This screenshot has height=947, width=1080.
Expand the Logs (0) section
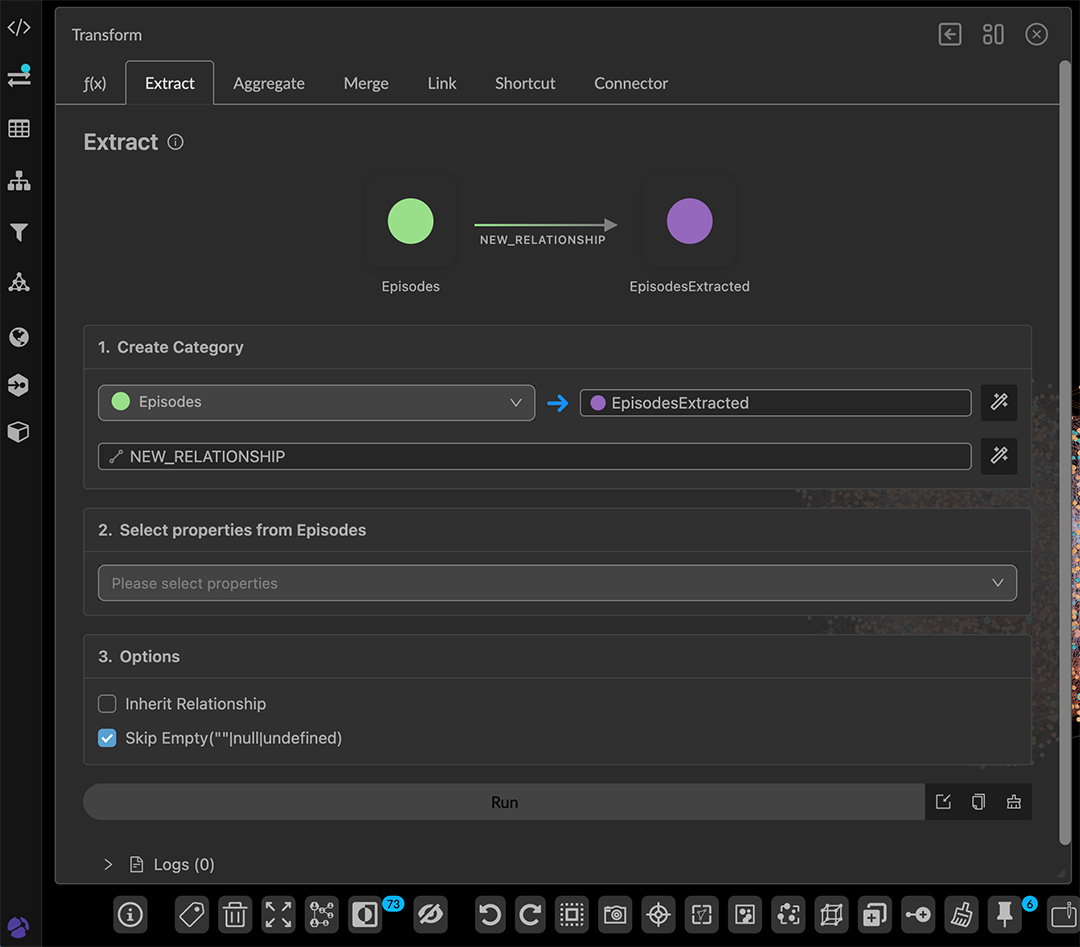click(108, 864)
